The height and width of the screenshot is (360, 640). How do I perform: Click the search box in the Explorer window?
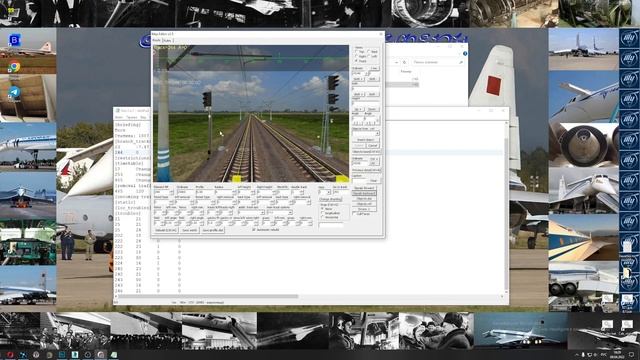point(437,62)
